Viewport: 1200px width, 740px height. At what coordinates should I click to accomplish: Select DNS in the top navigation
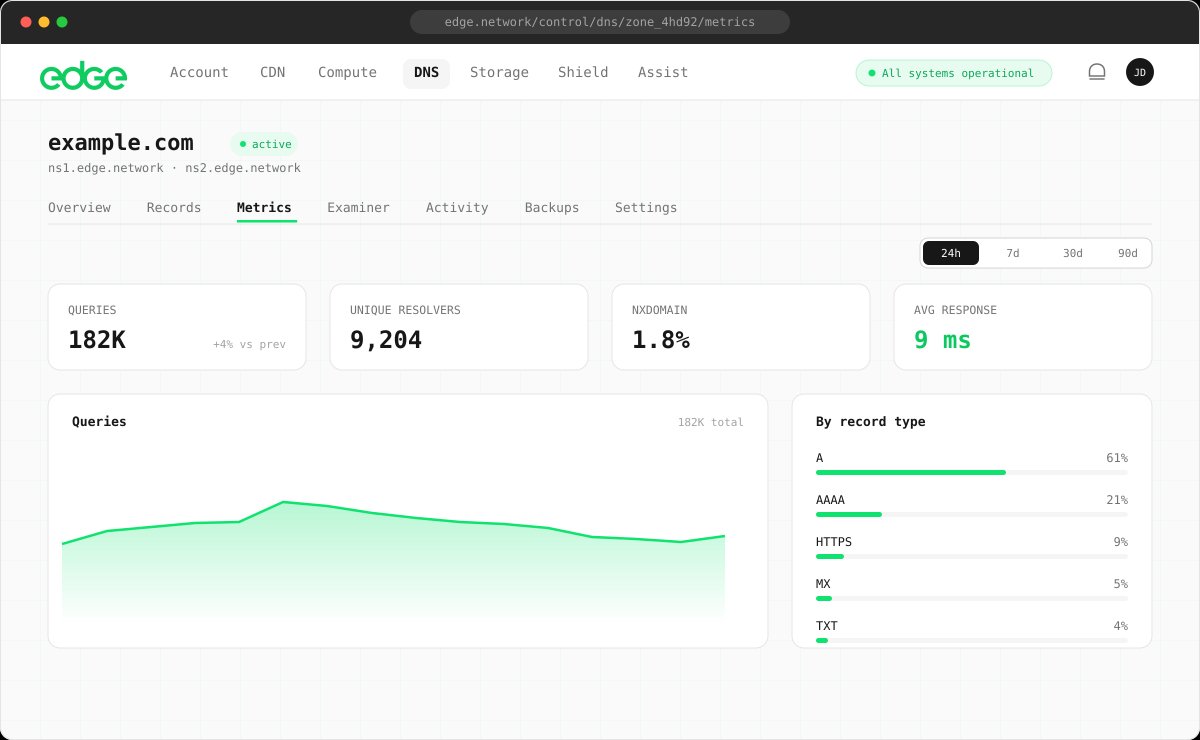click(426, 73)
